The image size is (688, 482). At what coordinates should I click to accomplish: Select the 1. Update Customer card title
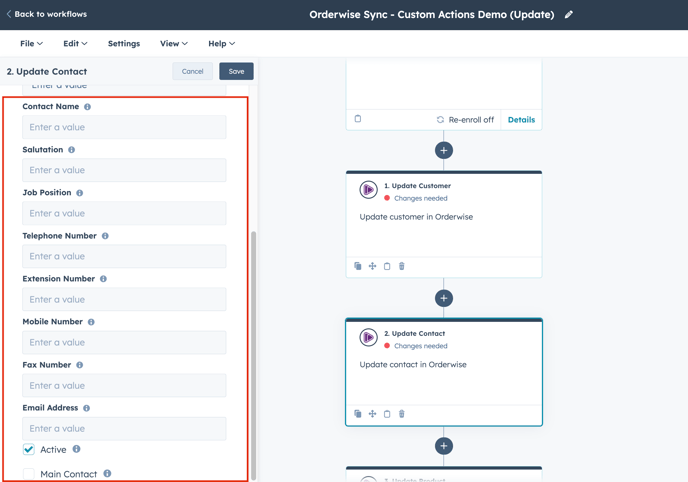(x=417, y=186)
